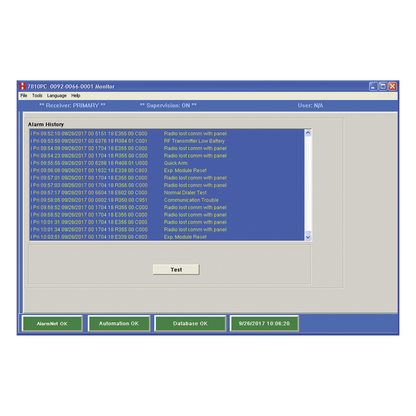Click the alarm history scroll-up arrow
This screenshot has height=416, width=416.
point(308,133)
